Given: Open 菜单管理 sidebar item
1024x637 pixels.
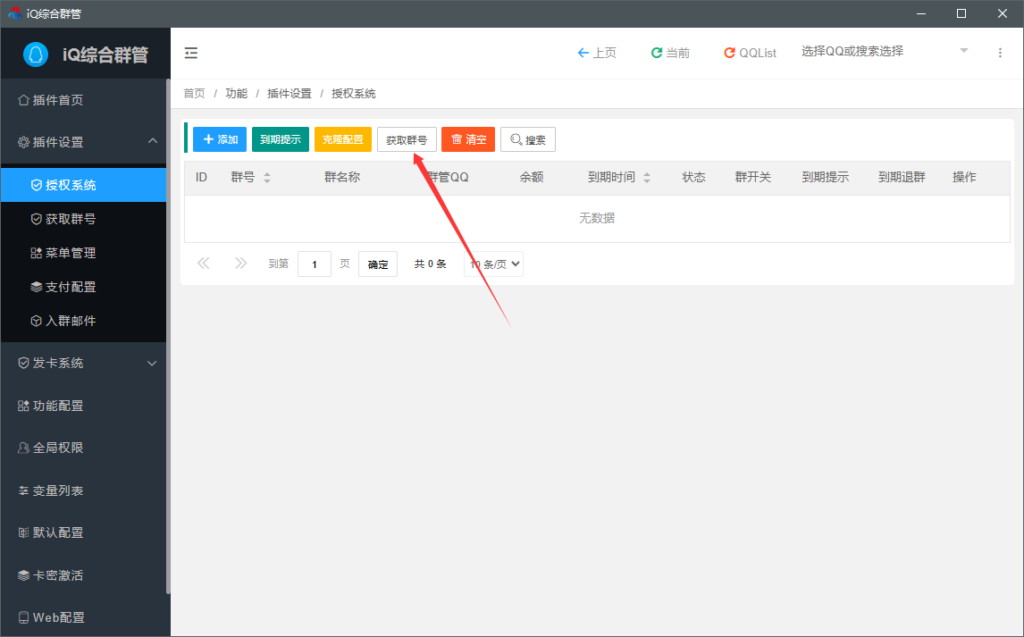Looking at the screenshot, I should [x=84, y=253].
